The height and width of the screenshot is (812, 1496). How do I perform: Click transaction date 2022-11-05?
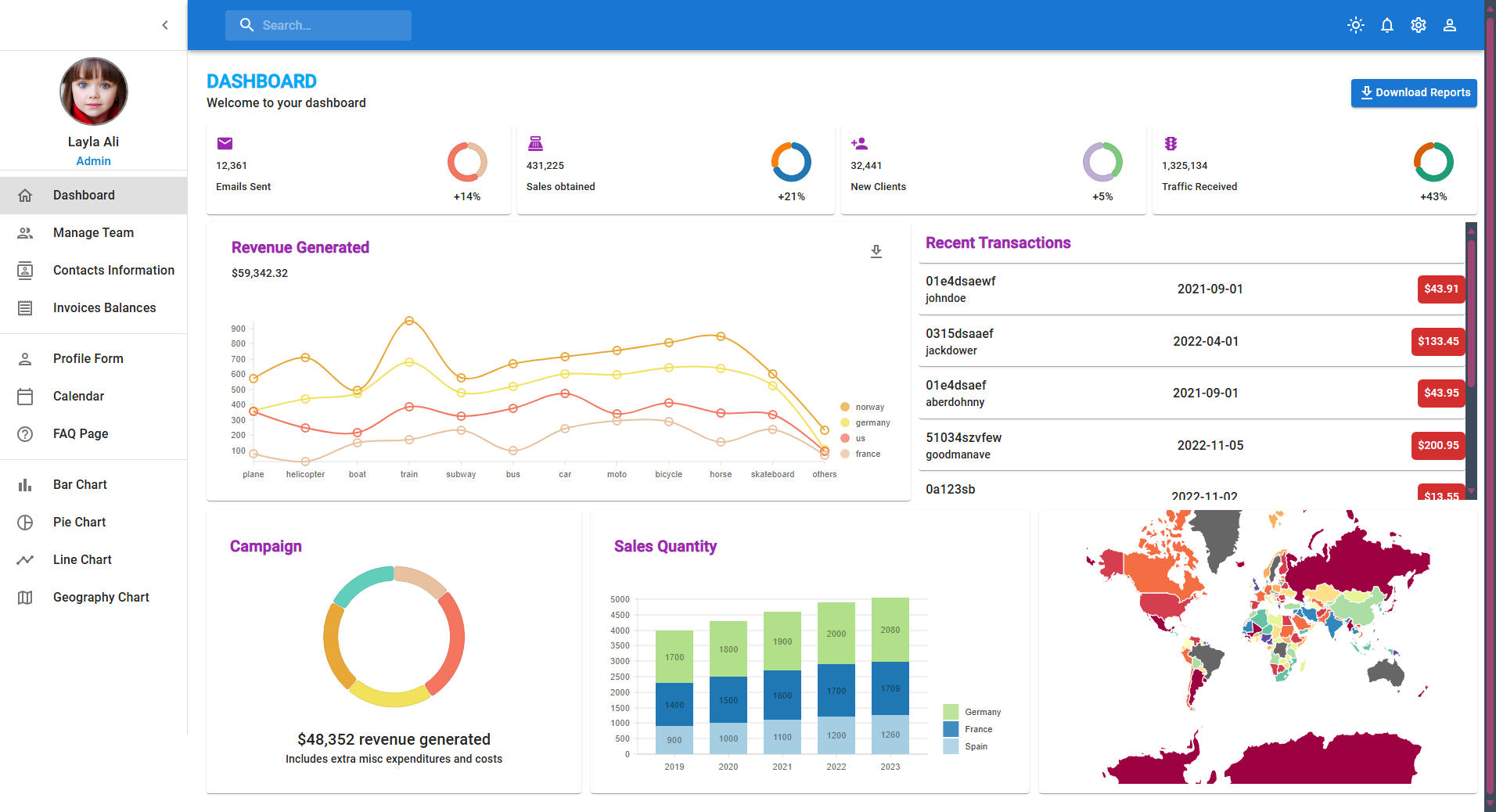1210,445
